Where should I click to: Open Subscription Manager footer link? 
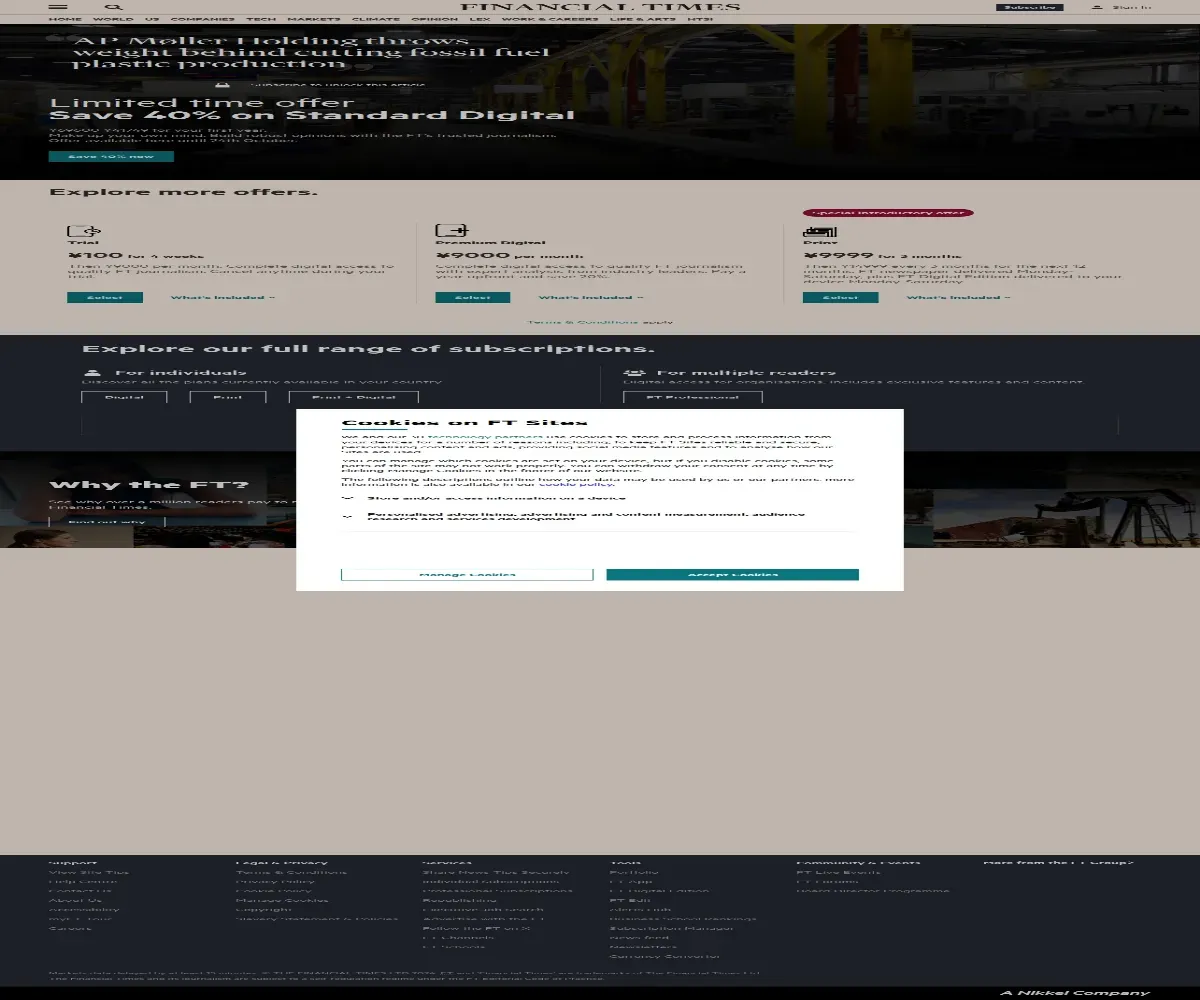[672, 928]
